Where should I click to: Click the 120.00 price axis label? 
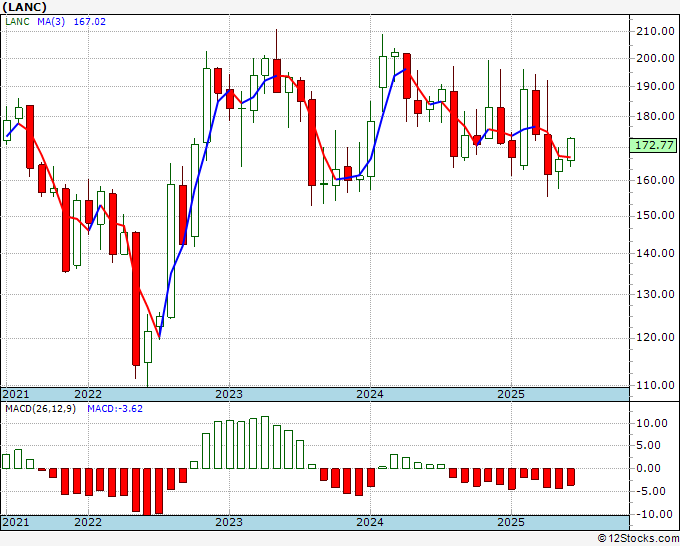tap(655, 337)
